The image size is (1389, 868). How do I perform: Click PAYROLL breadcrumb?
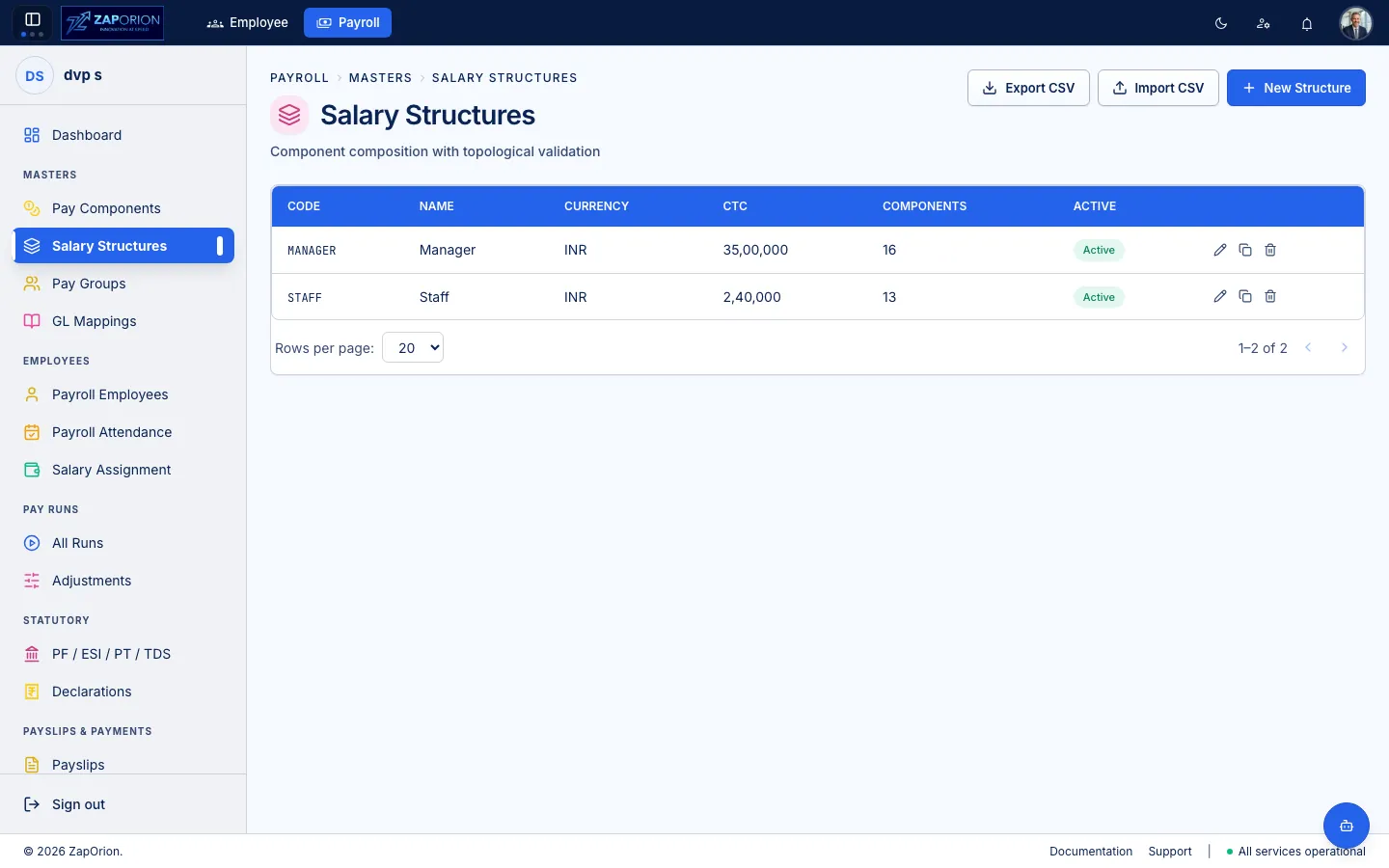coord(299,78)
